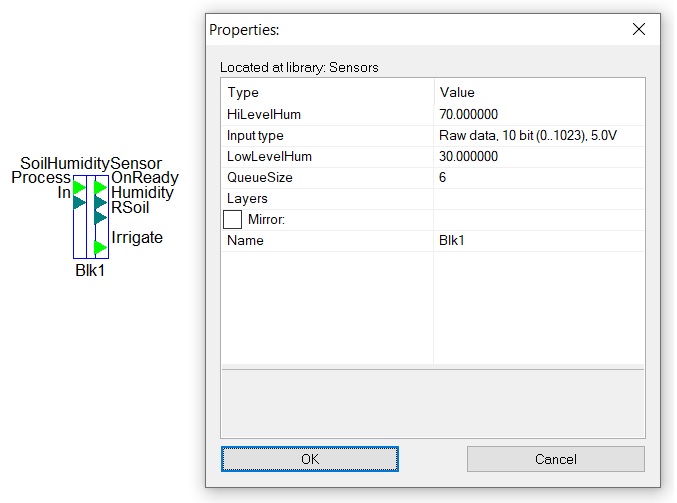This screenshot has height=503, width=677.
Task: Click the Cancel button
Action: 556,459
